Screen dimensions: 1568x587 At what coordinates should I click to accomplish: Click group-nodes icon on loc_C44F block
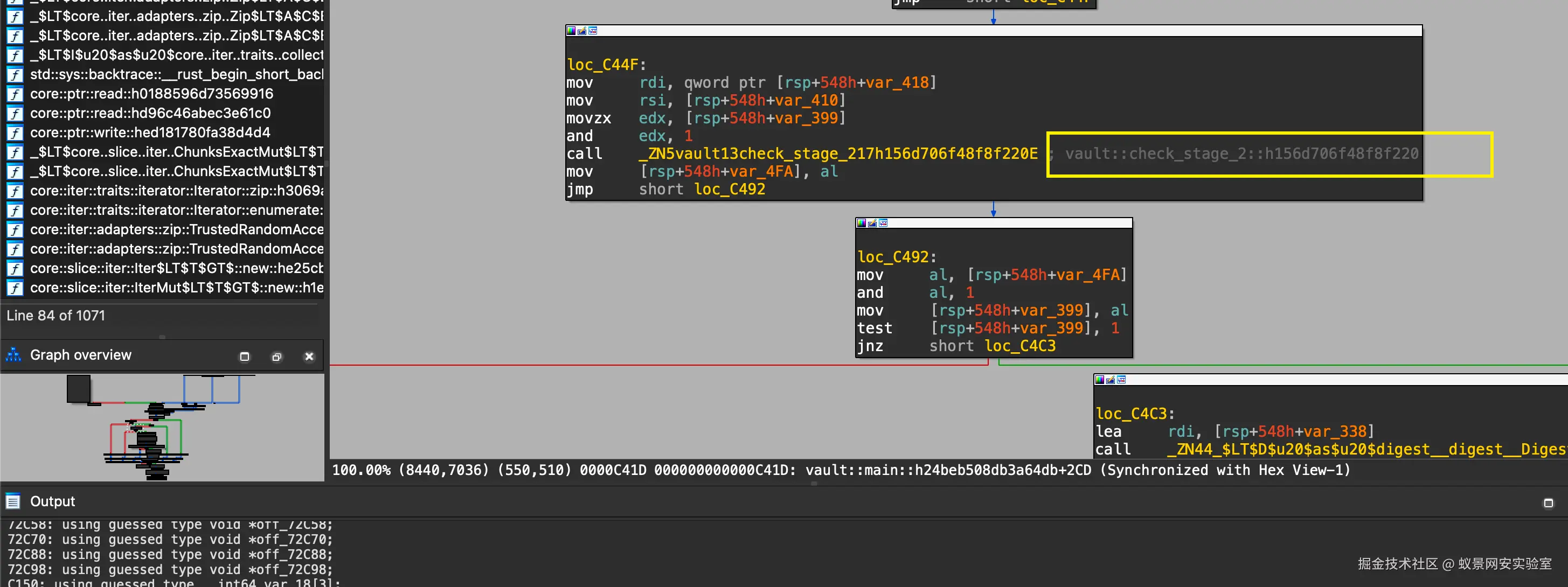pos(593,30)
